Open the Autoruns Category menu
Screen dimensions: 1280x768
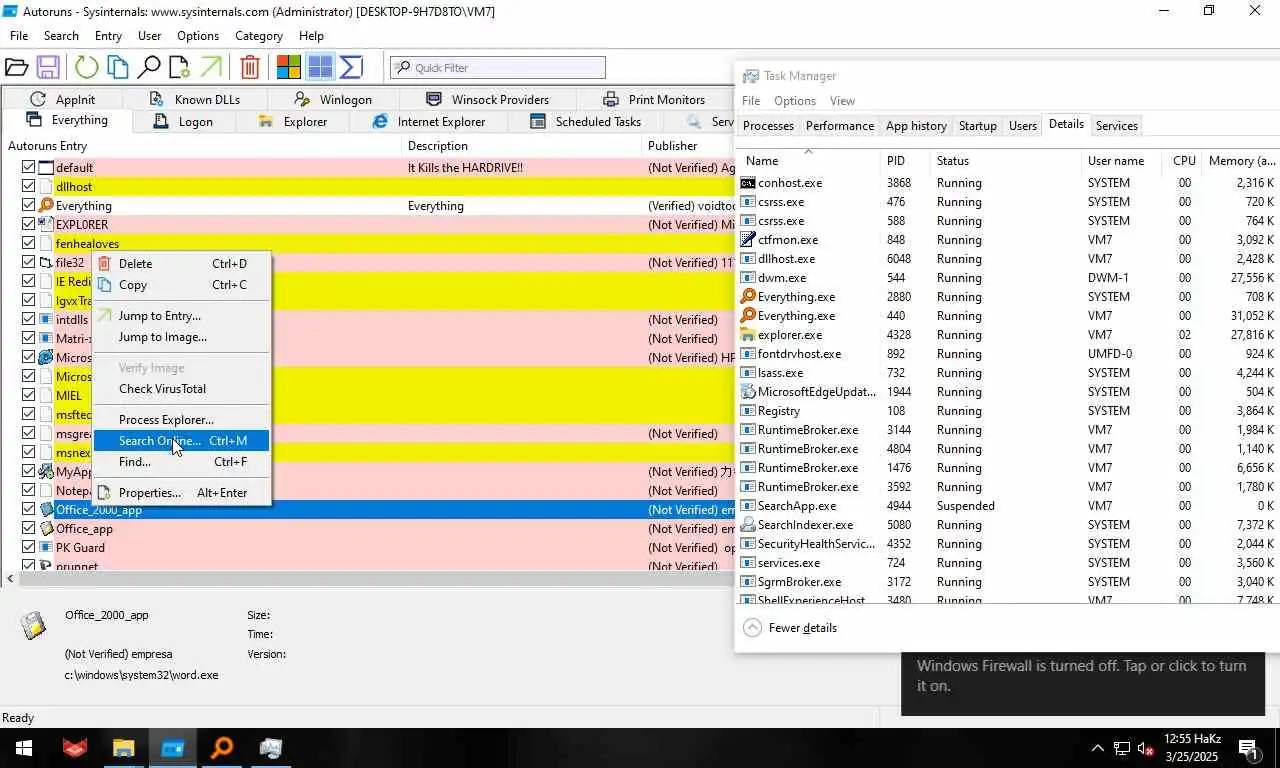coord(259,36)
